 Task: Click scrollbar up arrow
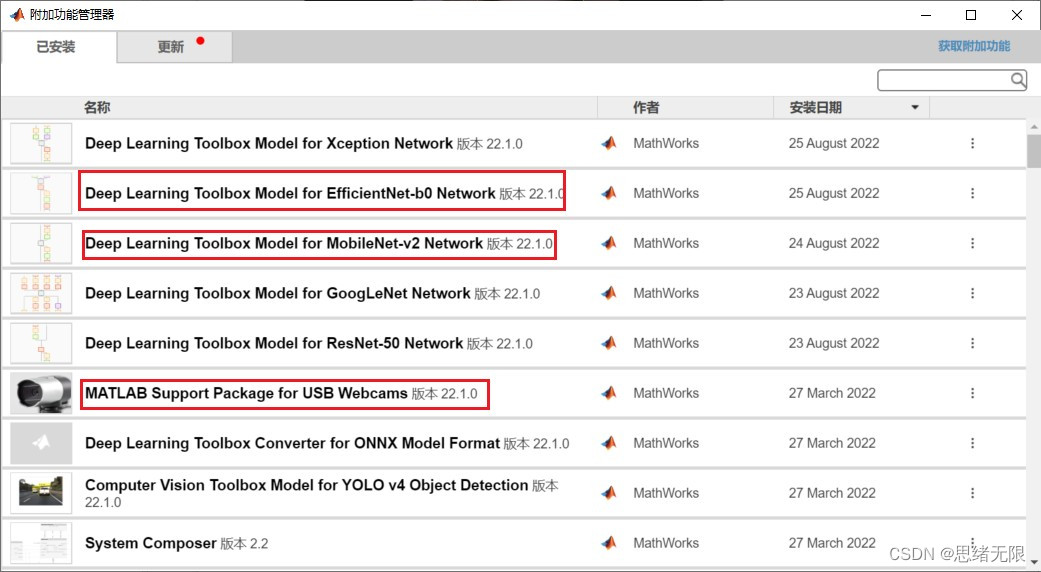click(1033, 127)
